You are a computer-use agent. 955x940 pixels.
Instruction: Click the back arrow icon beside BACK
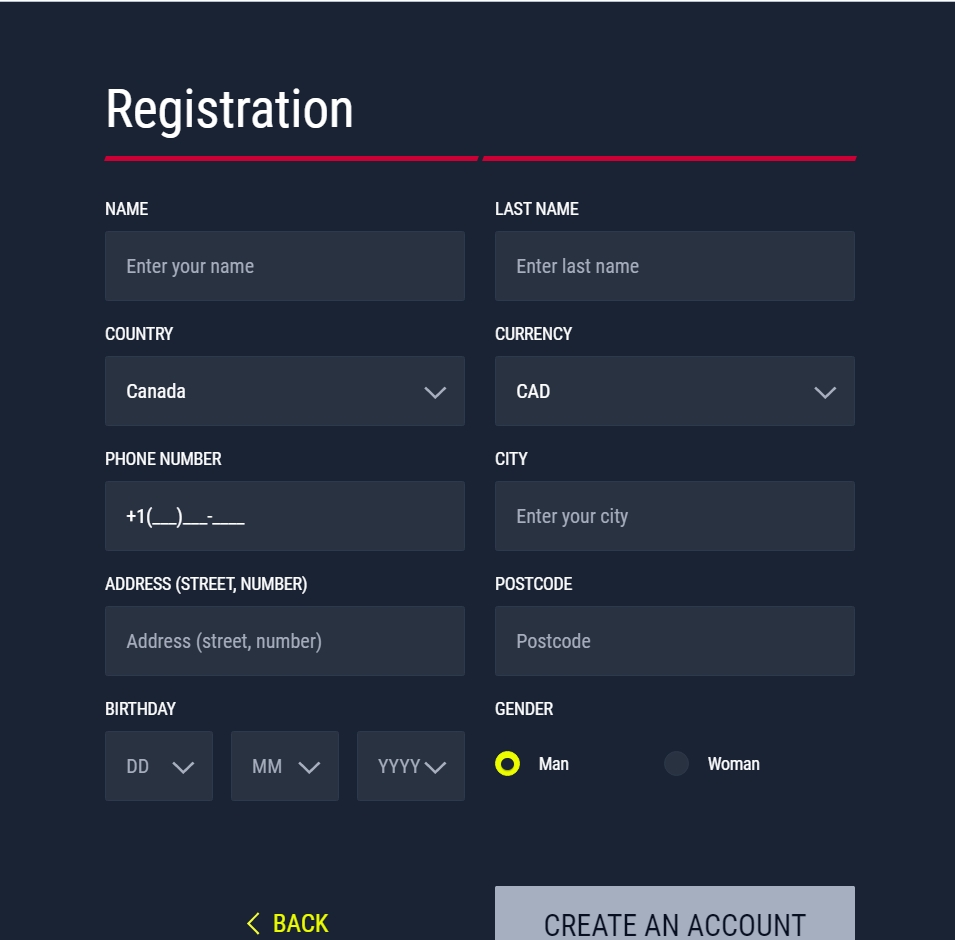(253, 923)
